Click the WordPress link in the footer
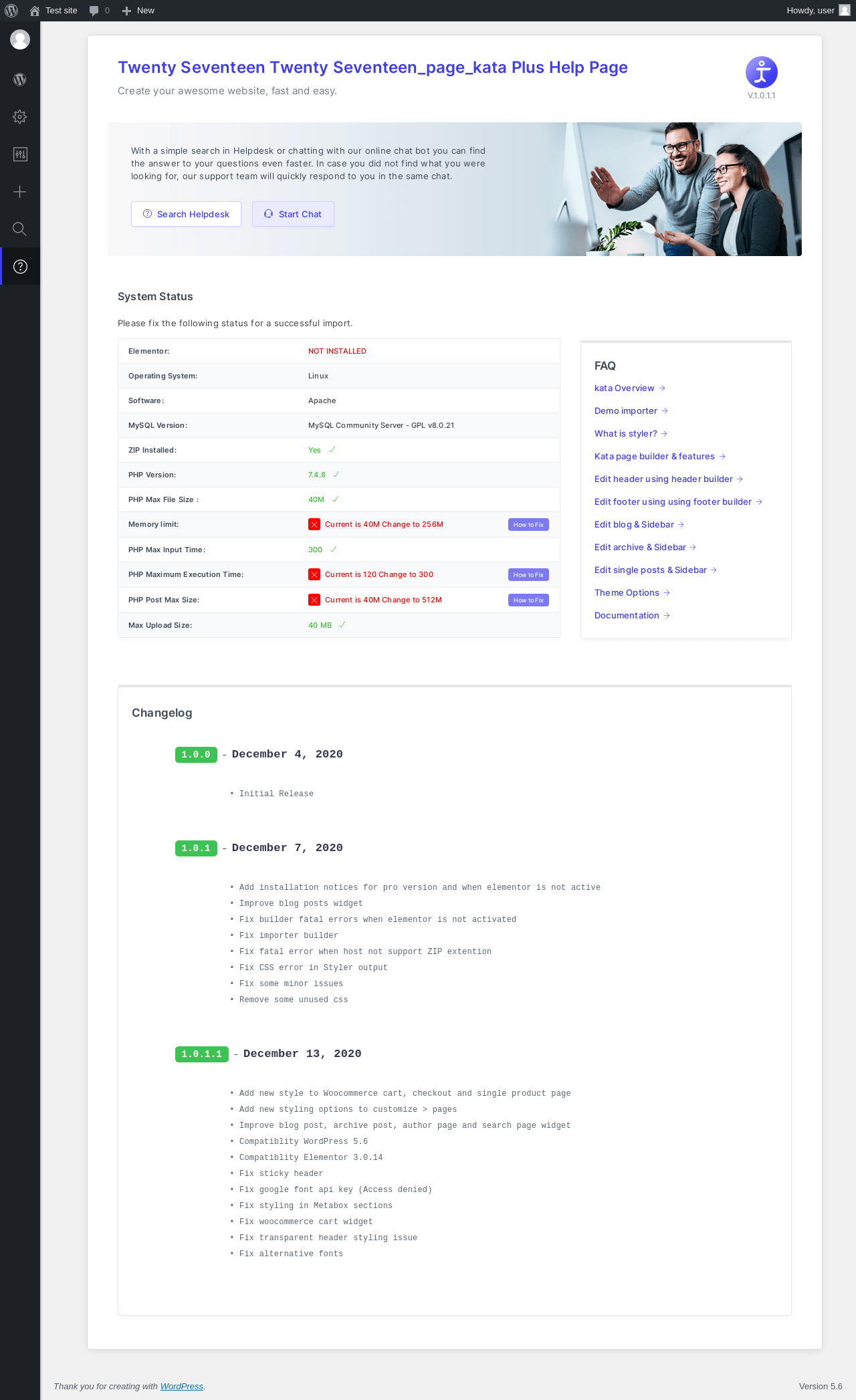This screenshot has height=1400, width=856. coord(182,1387)
